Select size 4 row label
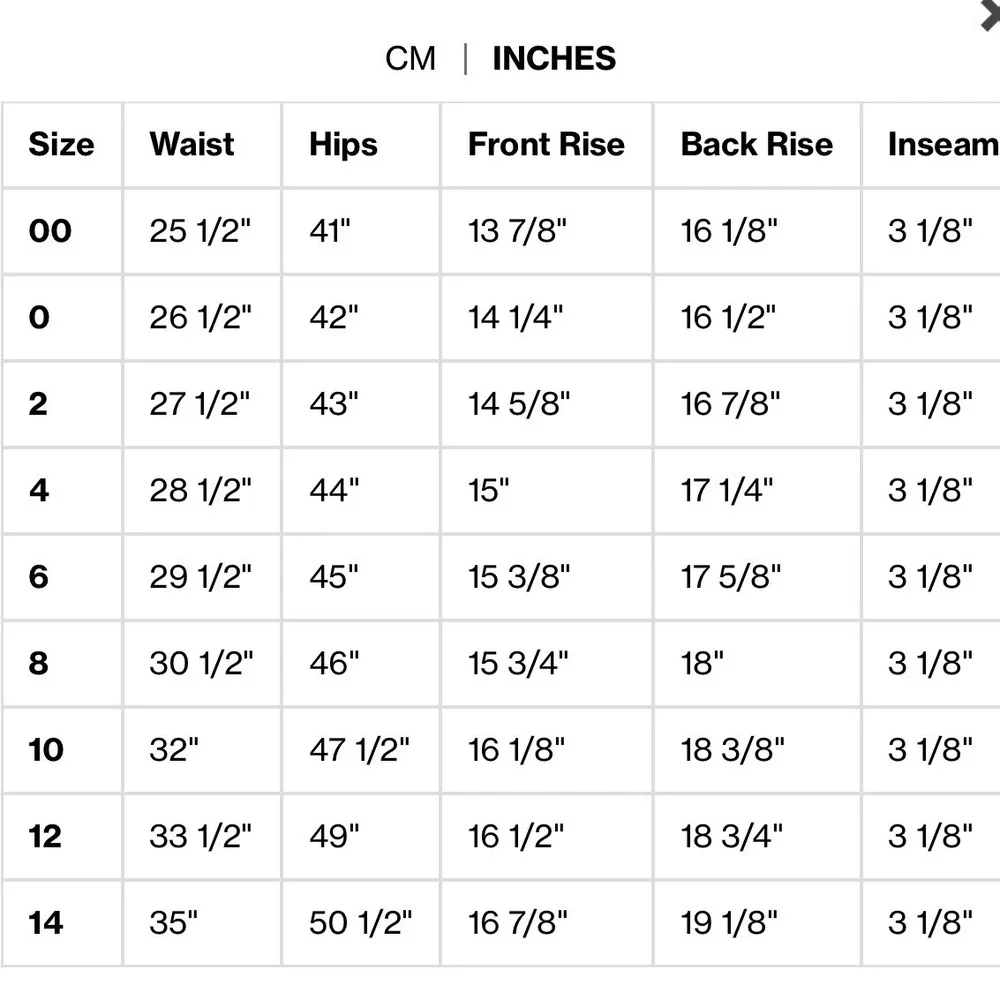The height and width of the screenshot is (1000, 1000). 39,490
